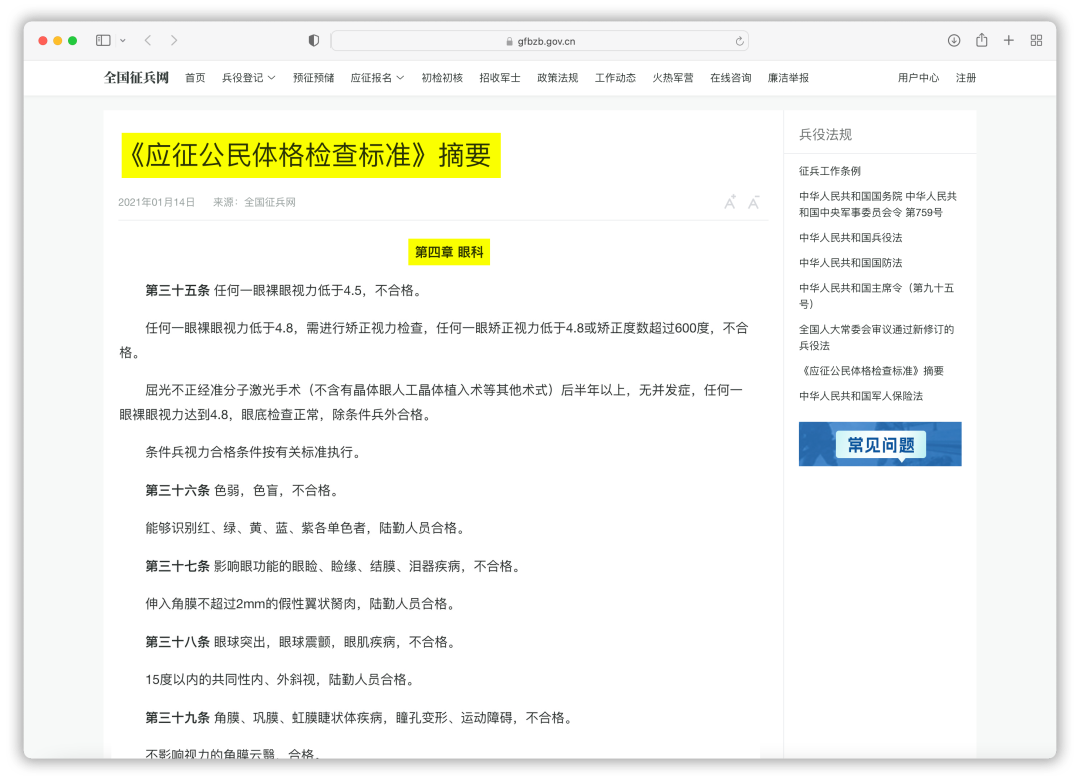Click the A- icon to shrink article text

point(753,202)
